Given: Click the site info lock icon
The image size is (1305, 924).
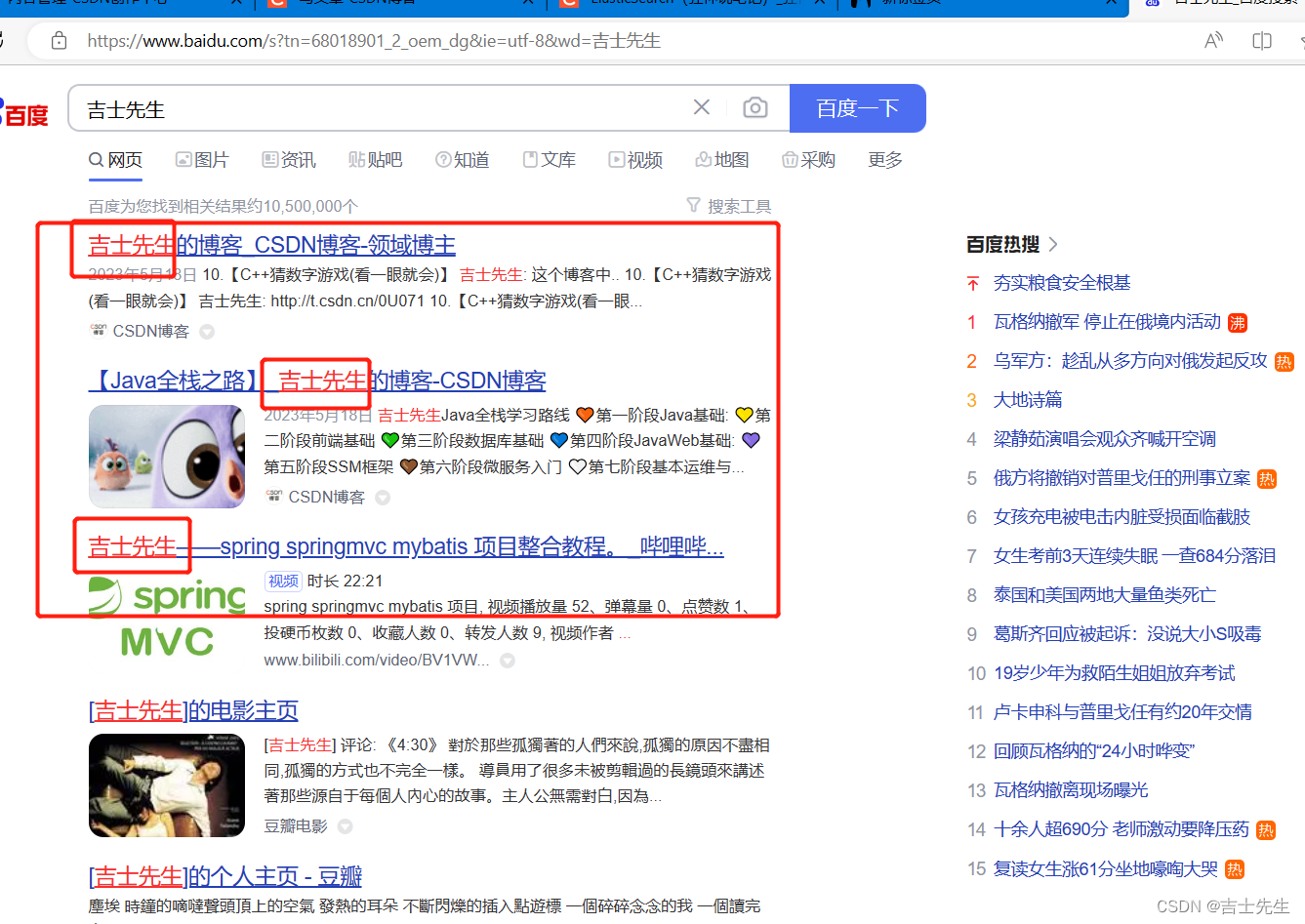Looking at the screenshot, I should (x=60, y=41).
